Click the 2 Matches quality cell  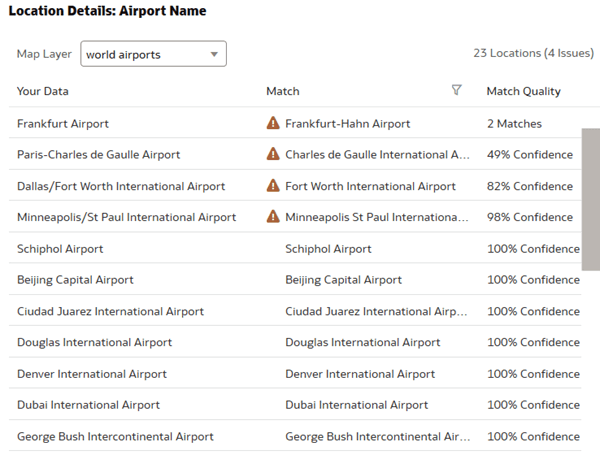[x=514, y=124]
